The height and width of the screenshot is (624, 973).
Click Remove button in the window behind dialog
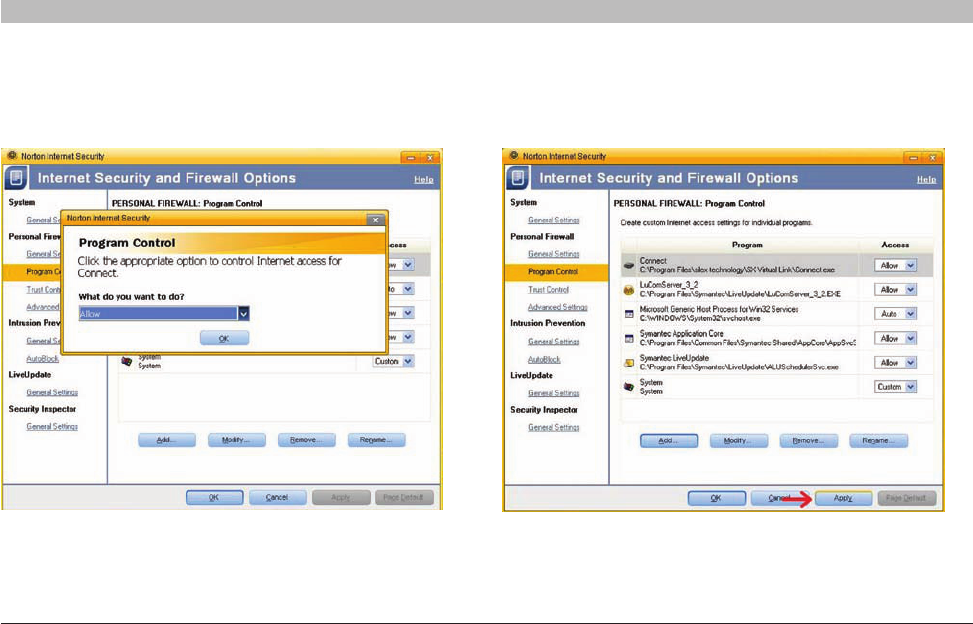(x=307, y=440)
